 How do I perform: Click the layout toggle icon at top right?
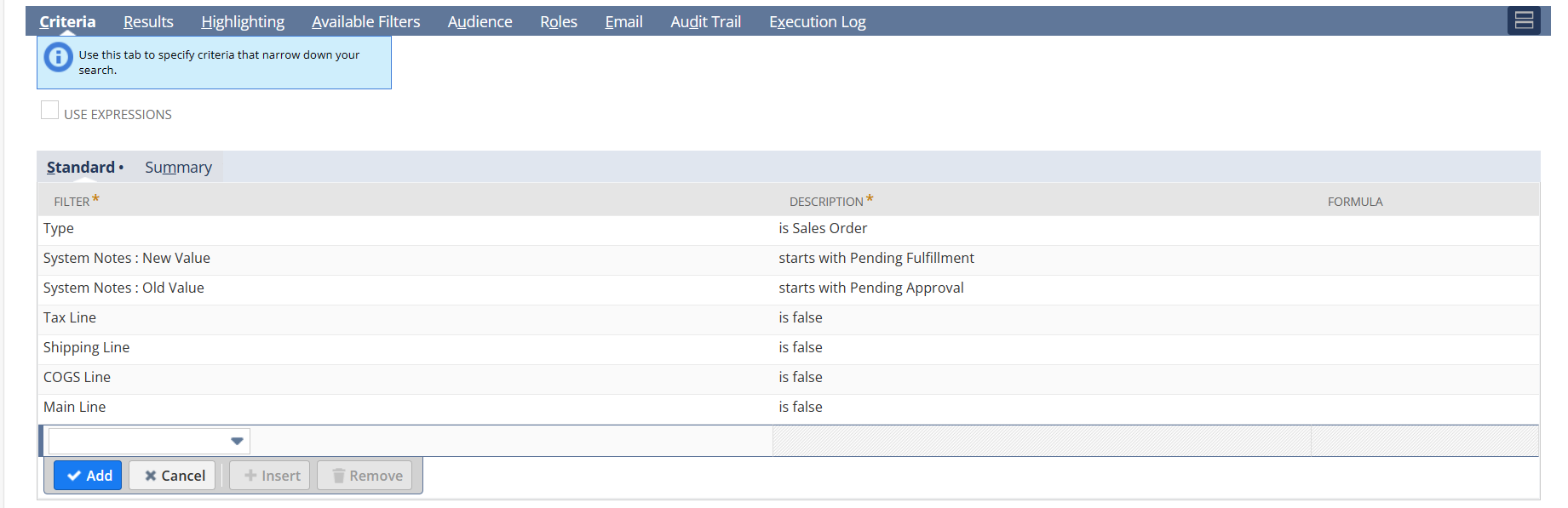pyautogui.click(x=1524, y=20)
